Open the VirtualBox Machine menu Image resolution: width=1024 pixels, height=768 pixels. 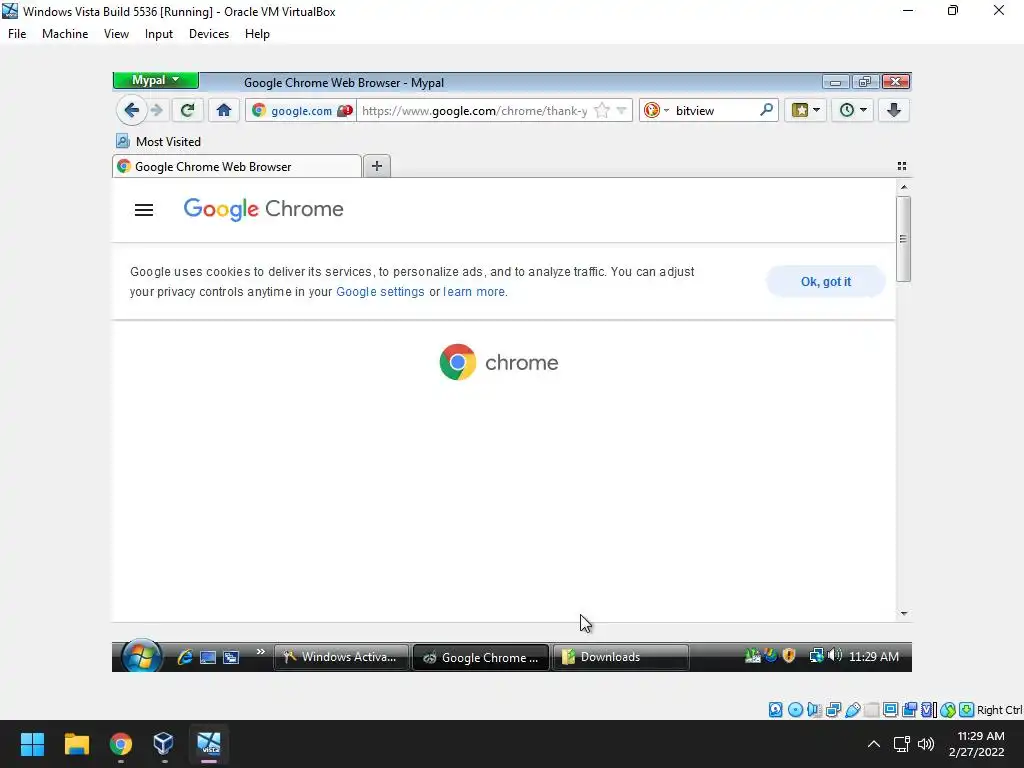65,34
